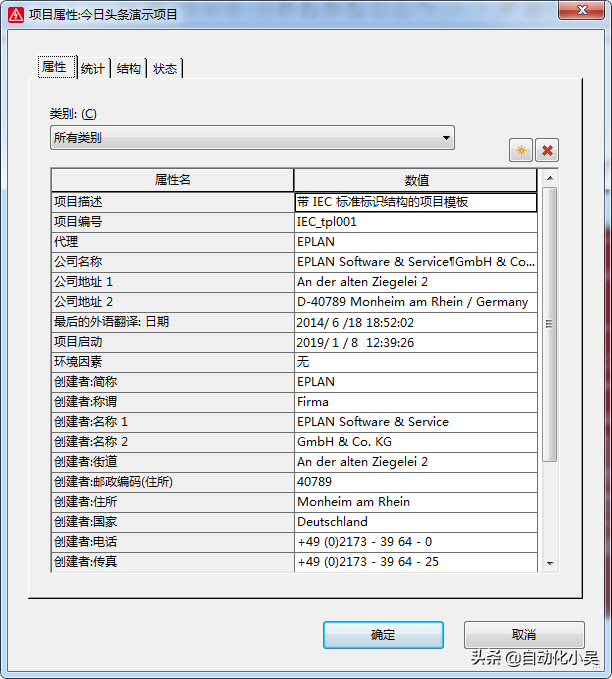
Task: Open the 状态 tab
Action: pos(165,69)
